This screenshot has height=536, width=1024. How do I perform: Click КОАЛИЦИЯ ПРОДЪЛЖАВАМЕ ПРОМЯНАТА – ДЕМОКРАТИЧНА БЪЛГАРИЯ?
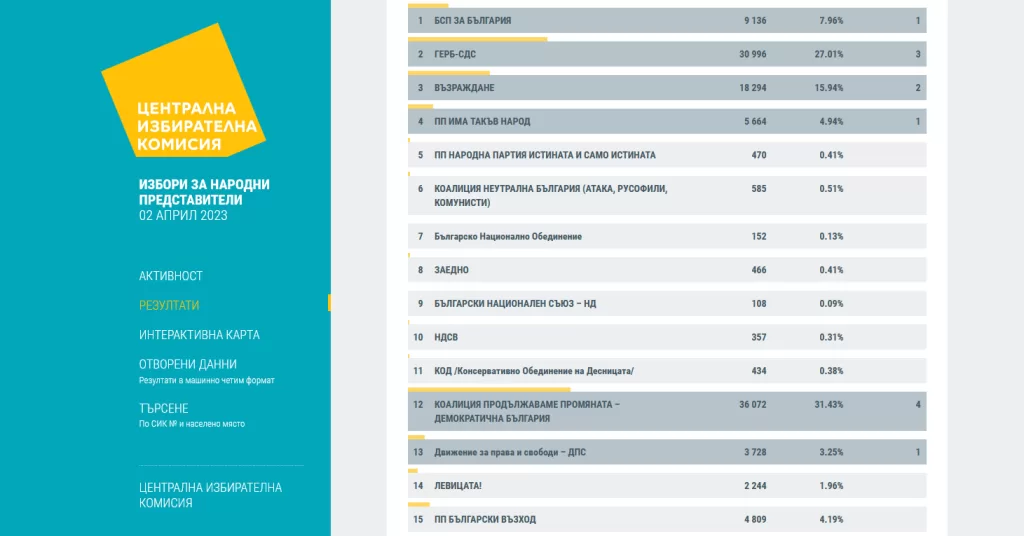[x=527, y=411]
